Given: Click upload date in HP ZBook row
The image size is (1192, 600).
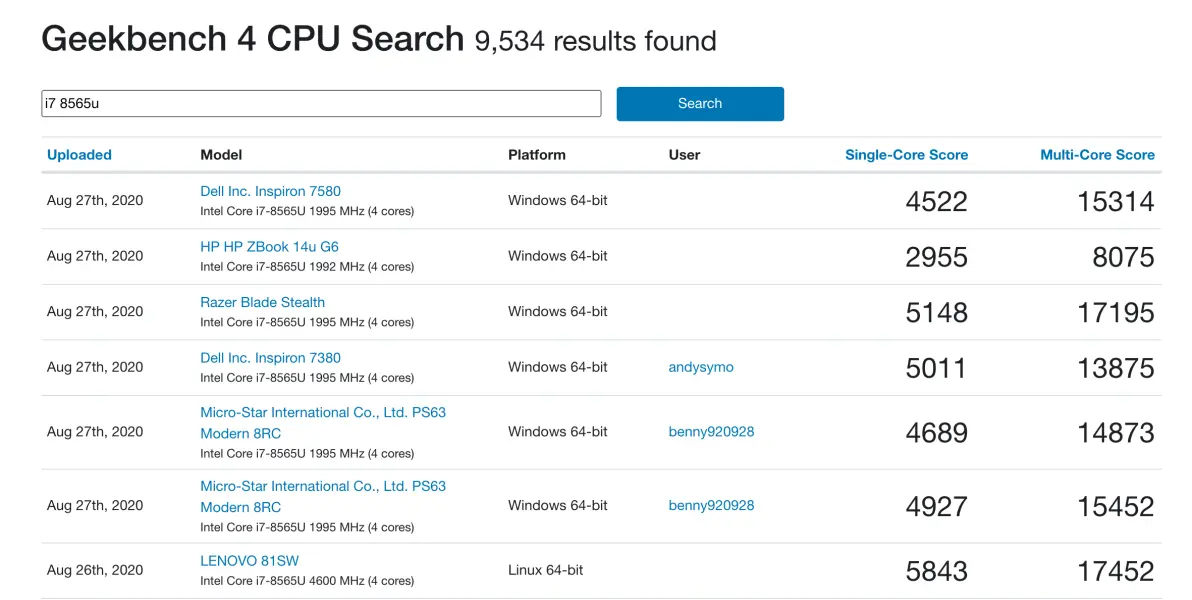Looking at the screenshot, I should (x=95, y=256).
